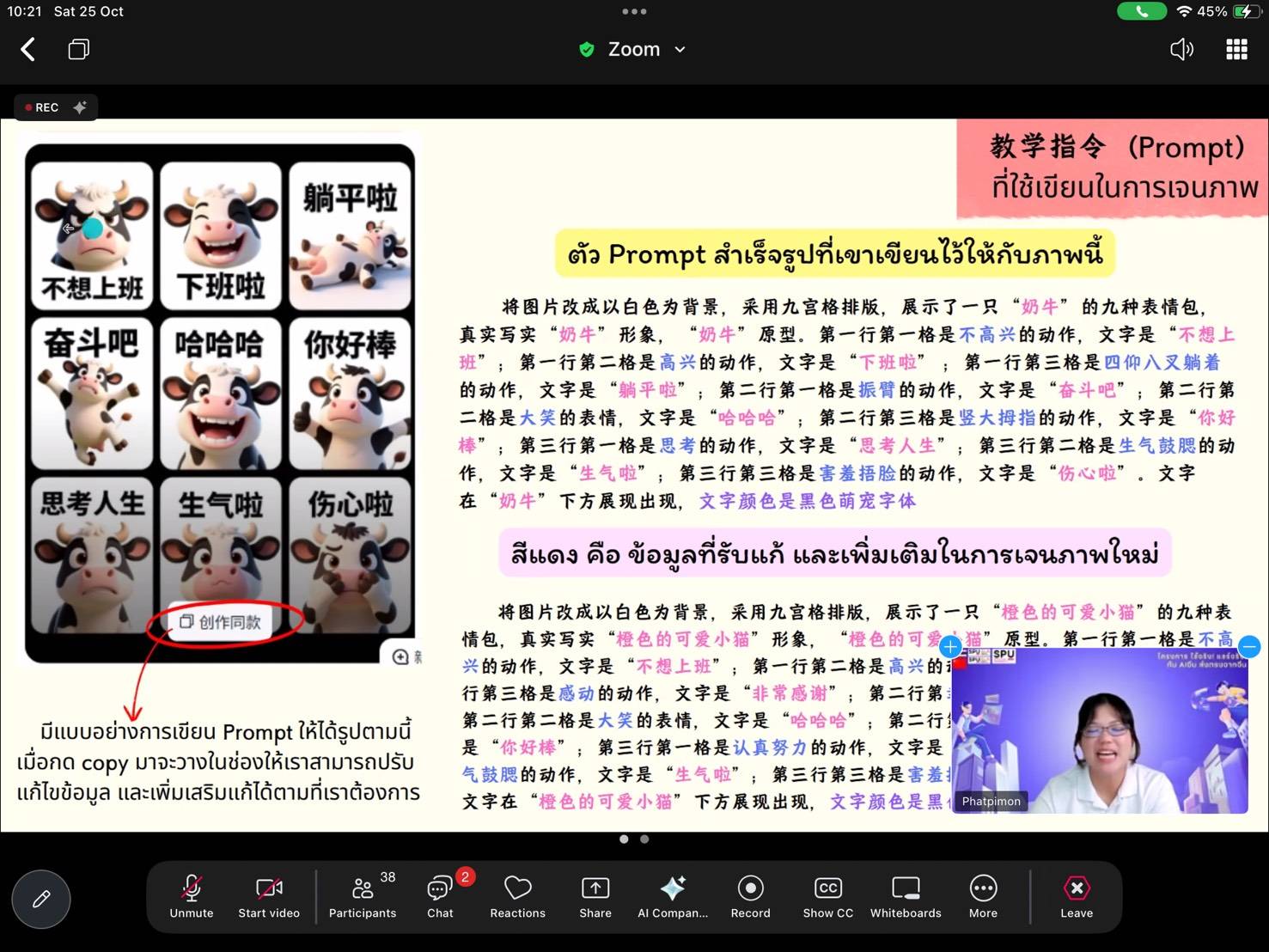
Task: Open the Share screen option
Action: pyautogui.click(x=595, y=897)
